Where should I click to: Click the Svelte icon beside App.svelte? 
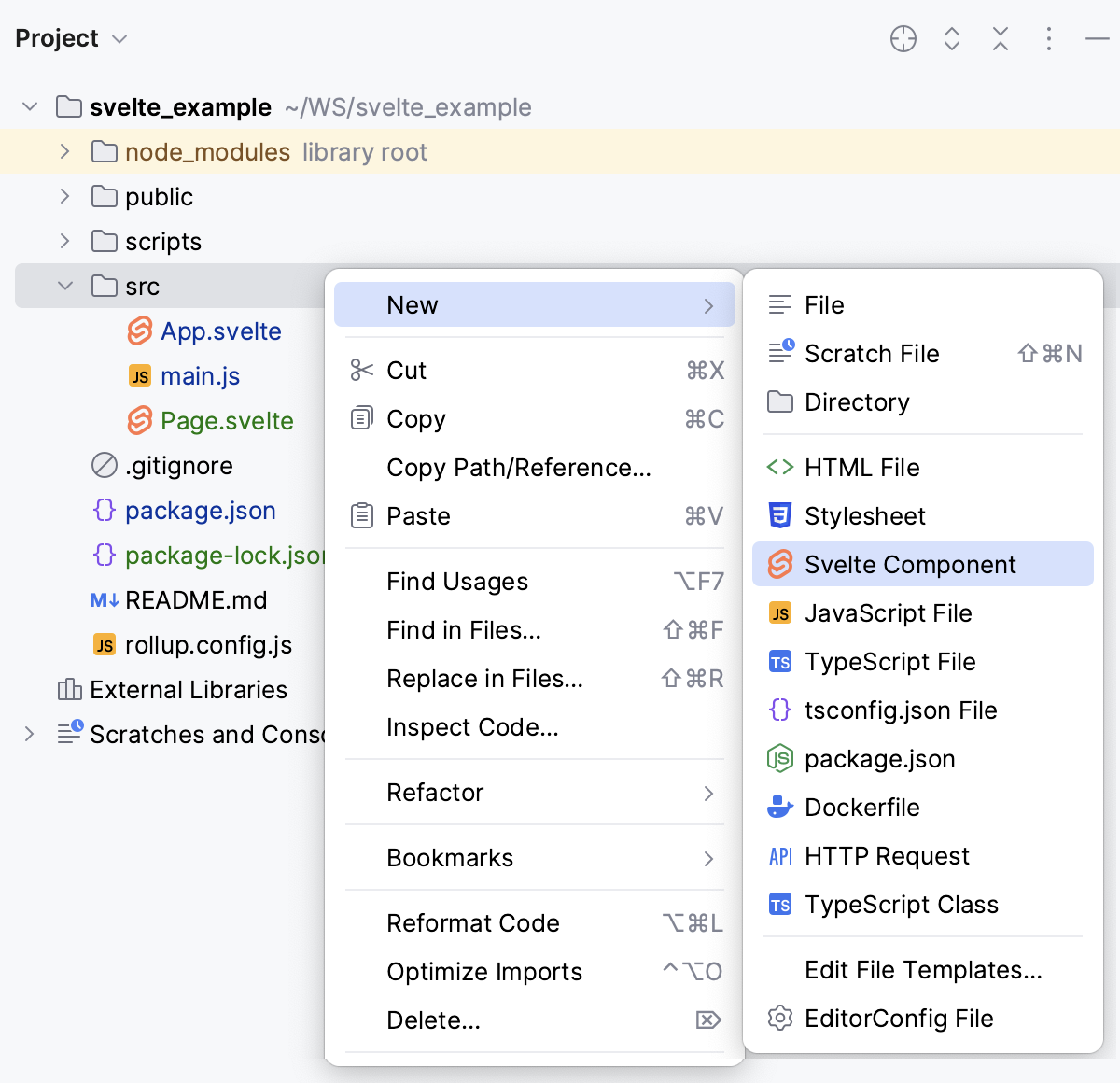pyautogui.click(x=139, y=331)
